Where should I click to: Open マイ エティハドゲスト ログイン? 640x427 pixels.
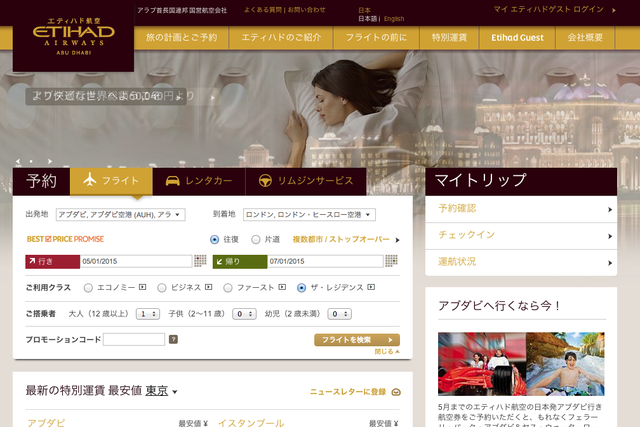tap(548, 9)
